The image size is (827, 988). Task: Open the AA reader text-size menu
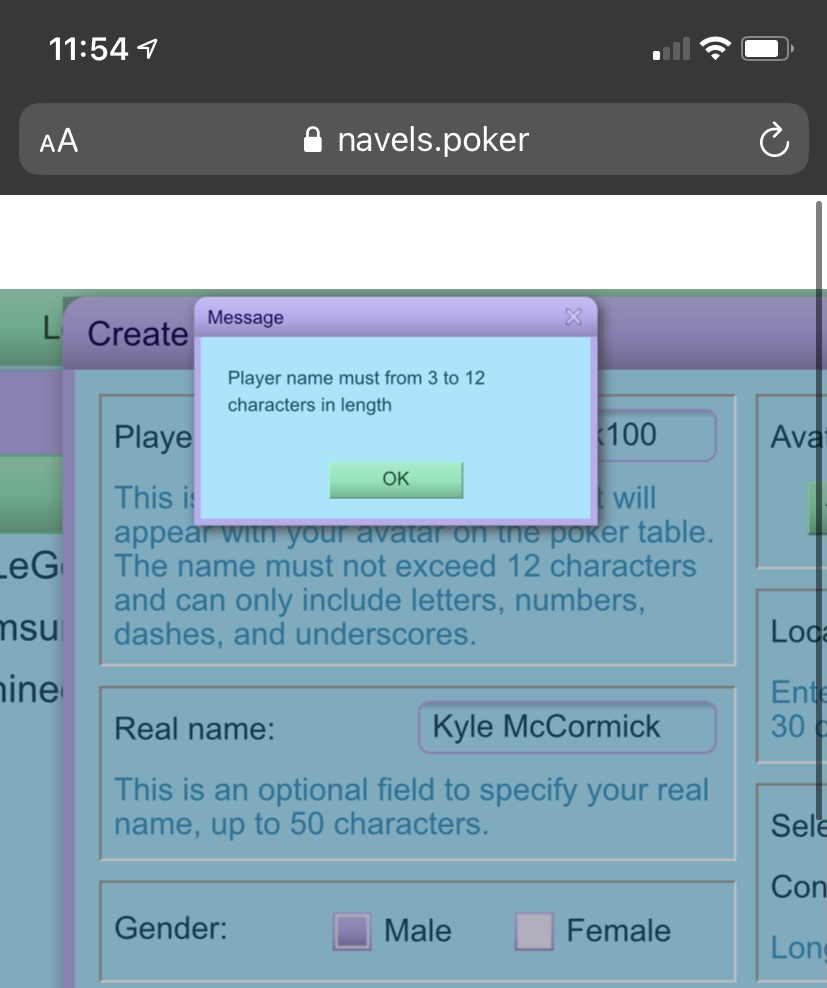(59, 141)
